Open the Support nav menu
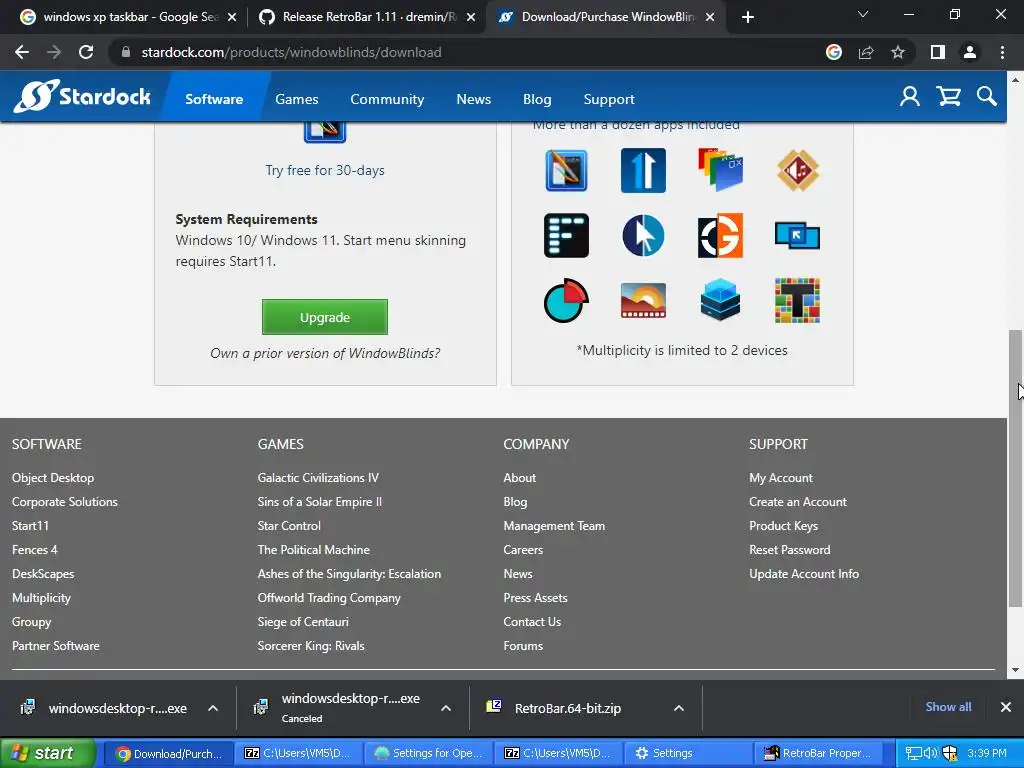The height and width of the screenshot is (768, 1024). point(609,99)
